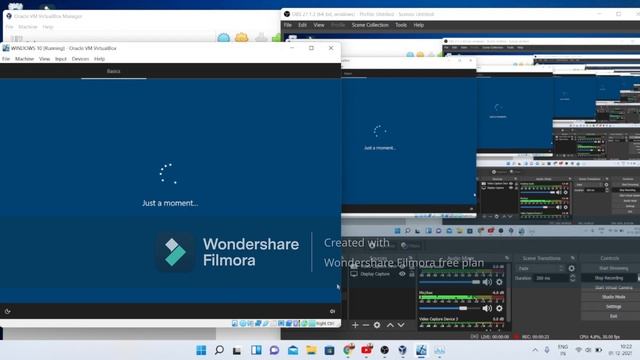Image resolution: width=640 pixels, height=360 pixels.
Task: Open first audio channel settings gear
Action: tap(499, 282)
